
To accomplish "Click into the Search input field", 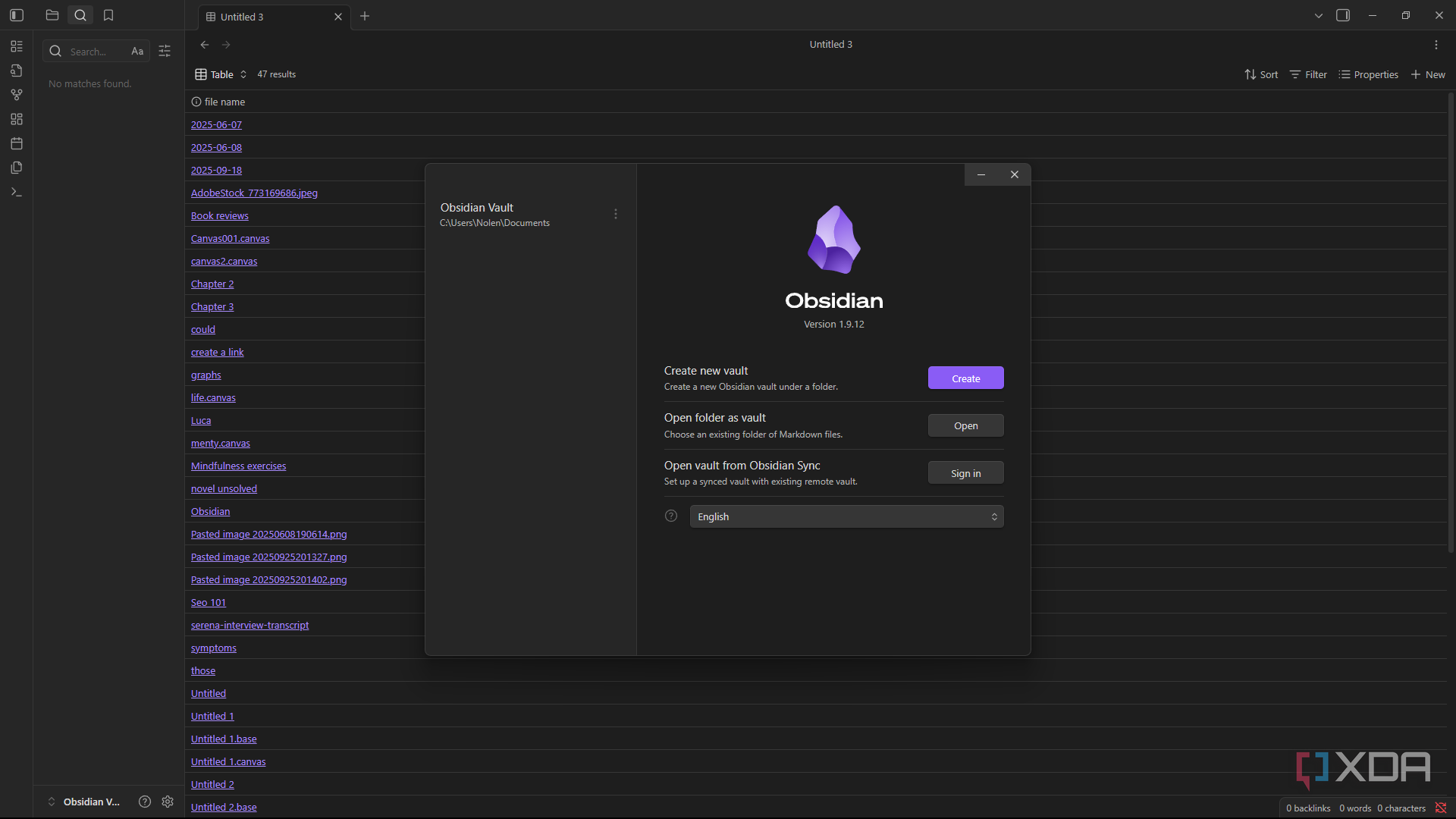I will 97,51.
